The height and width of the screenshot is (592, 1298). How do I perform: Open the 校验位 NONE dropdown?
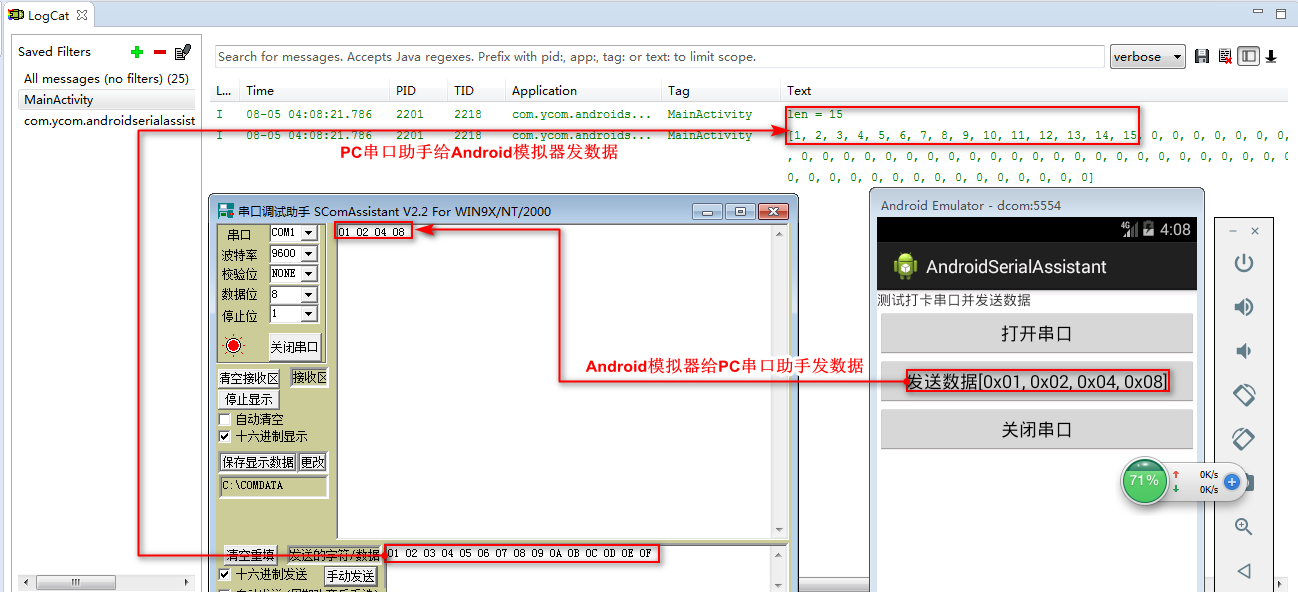[x=308, y=274]
